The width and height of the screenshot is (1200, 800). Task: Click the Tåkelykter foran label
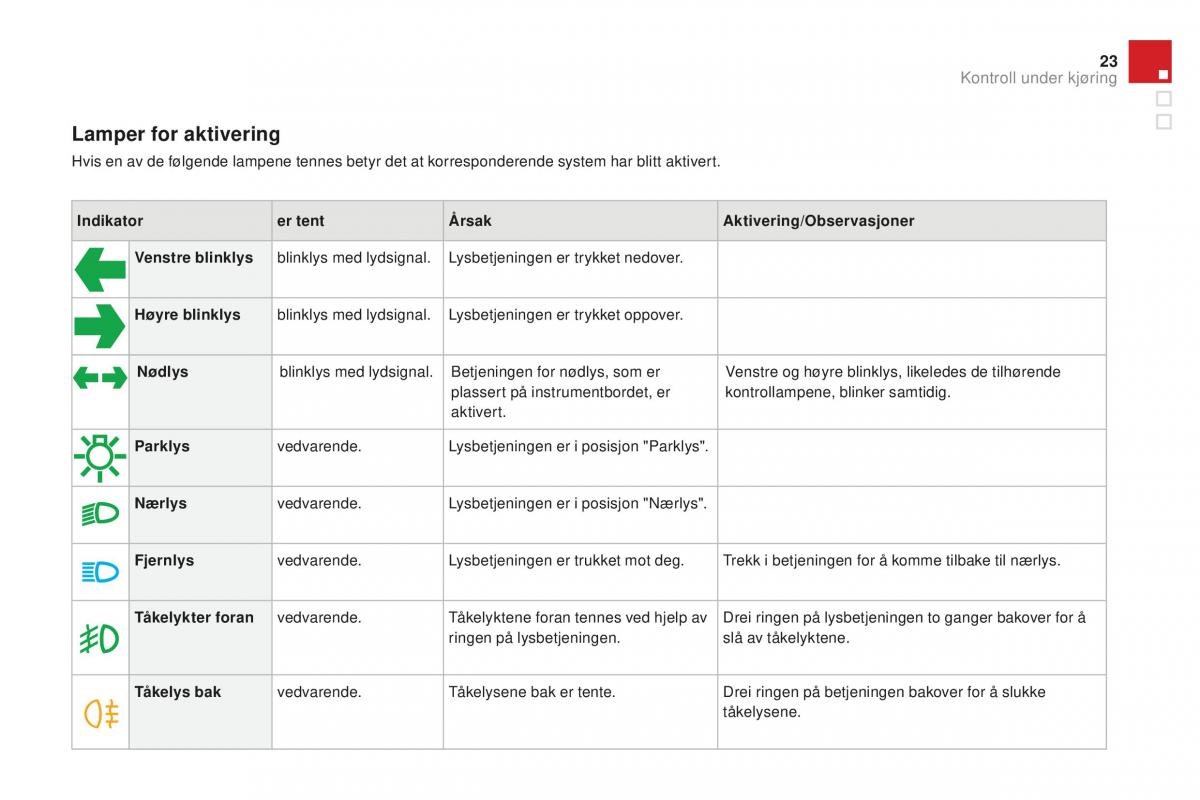pos(194,617)
